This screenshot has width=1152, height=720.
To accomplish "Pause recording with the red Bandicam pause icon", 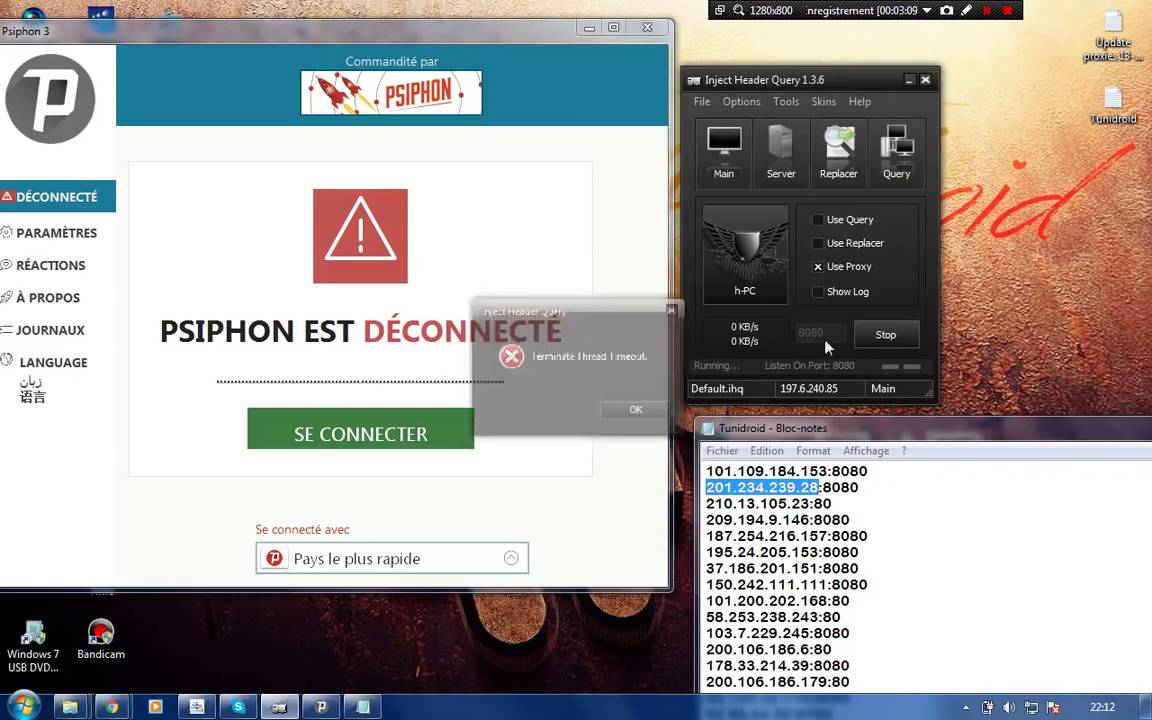I will (987, 10).
